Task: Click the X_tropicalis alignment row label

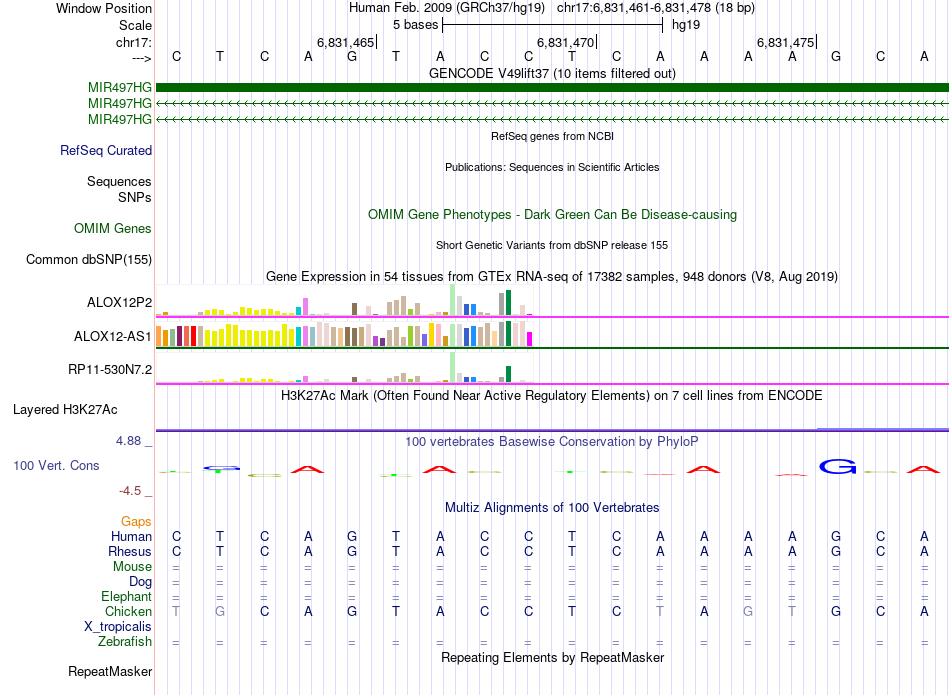Action: tap(118, 627)
